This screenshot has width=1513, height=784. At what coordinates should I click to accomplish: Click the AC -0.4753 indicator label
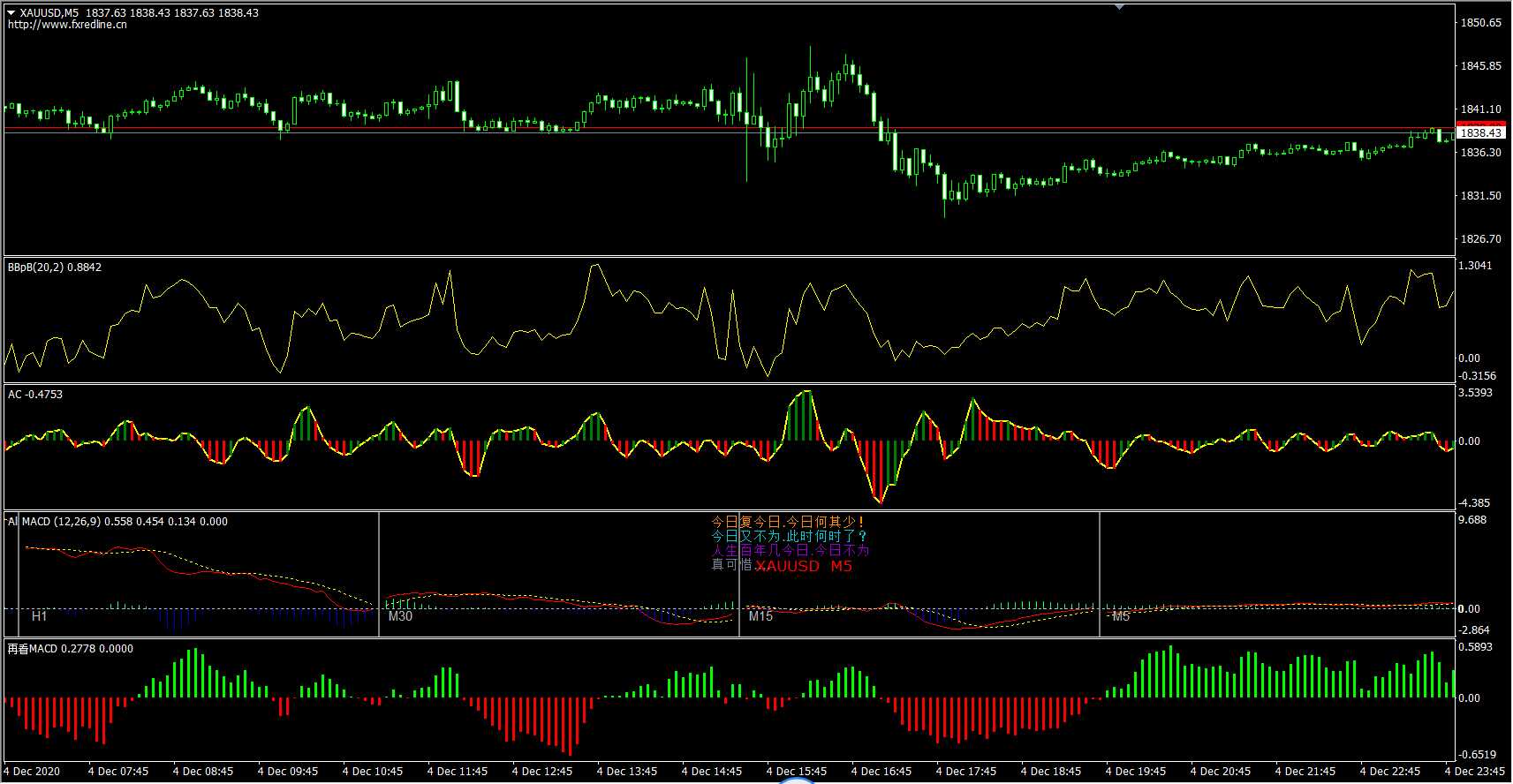35,395
